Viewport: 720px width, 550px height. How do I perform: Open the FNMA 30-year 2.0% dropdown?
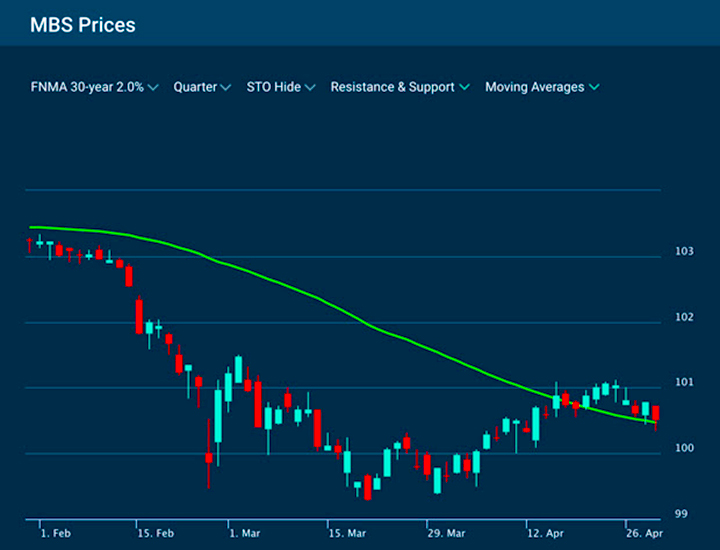click(x=94, y=87)
